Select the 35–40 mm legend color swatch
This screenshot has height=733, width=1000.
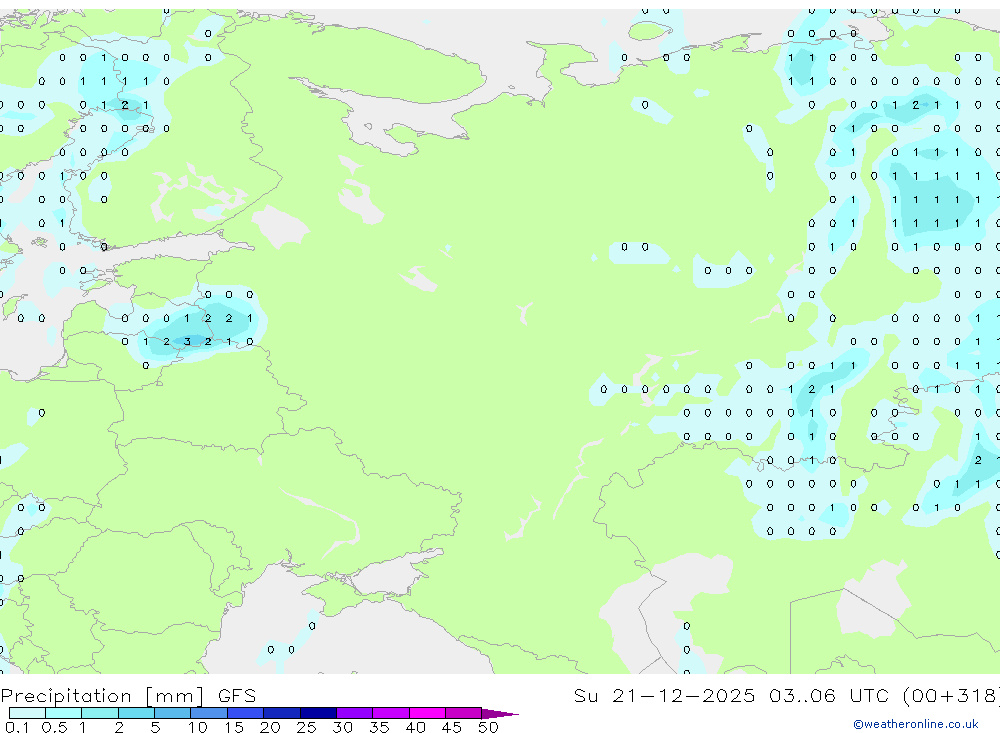coord(390,713)
